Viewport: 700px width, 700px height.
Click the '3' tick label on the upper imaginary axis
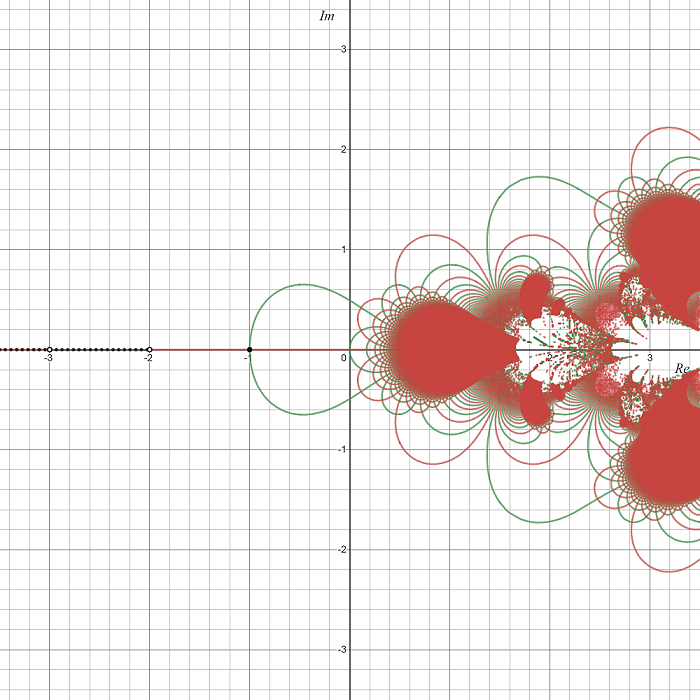(x=343, y=49)
